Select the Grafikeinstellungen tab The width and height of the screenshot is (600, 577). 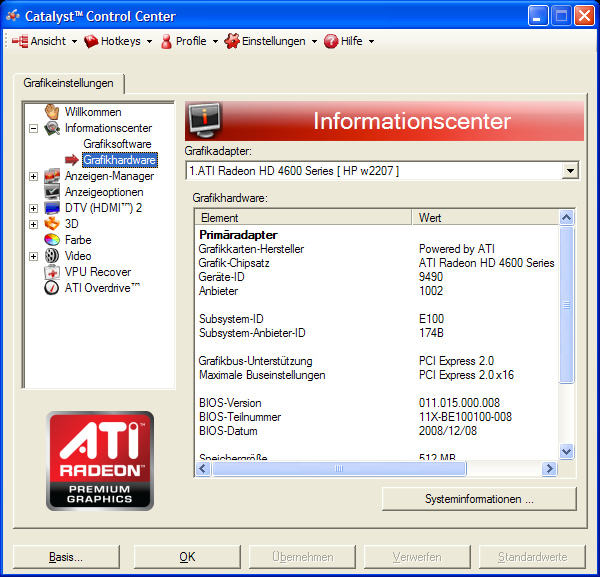click(68, 83)
